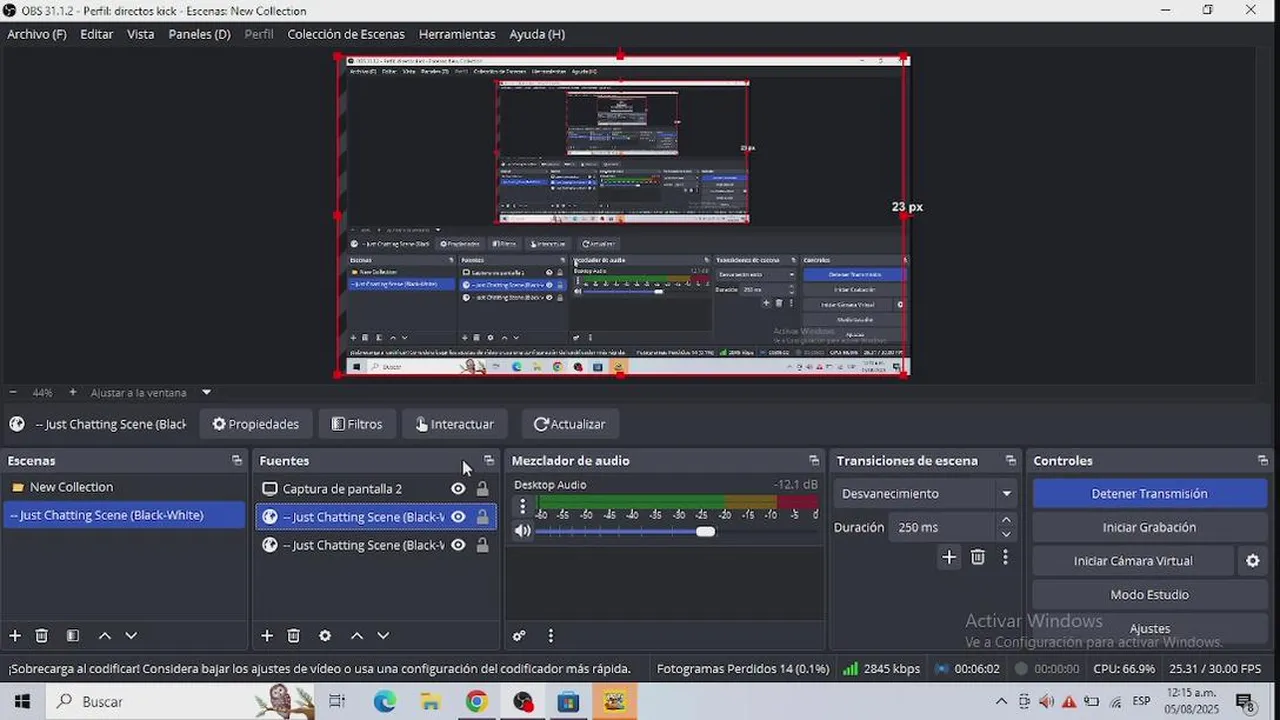Increase transition Duración with up arrow

[x=1006, y=520]
